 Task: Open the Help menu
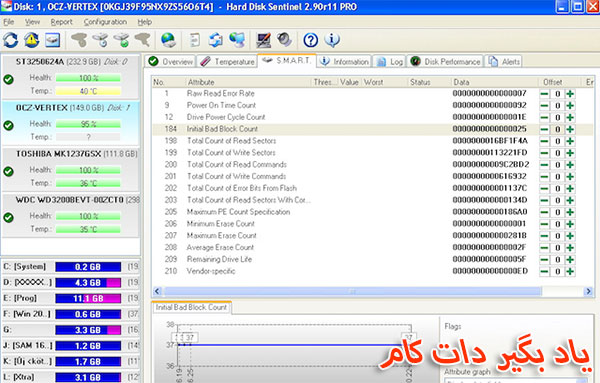pyautogui.click(x=145, y=22)
